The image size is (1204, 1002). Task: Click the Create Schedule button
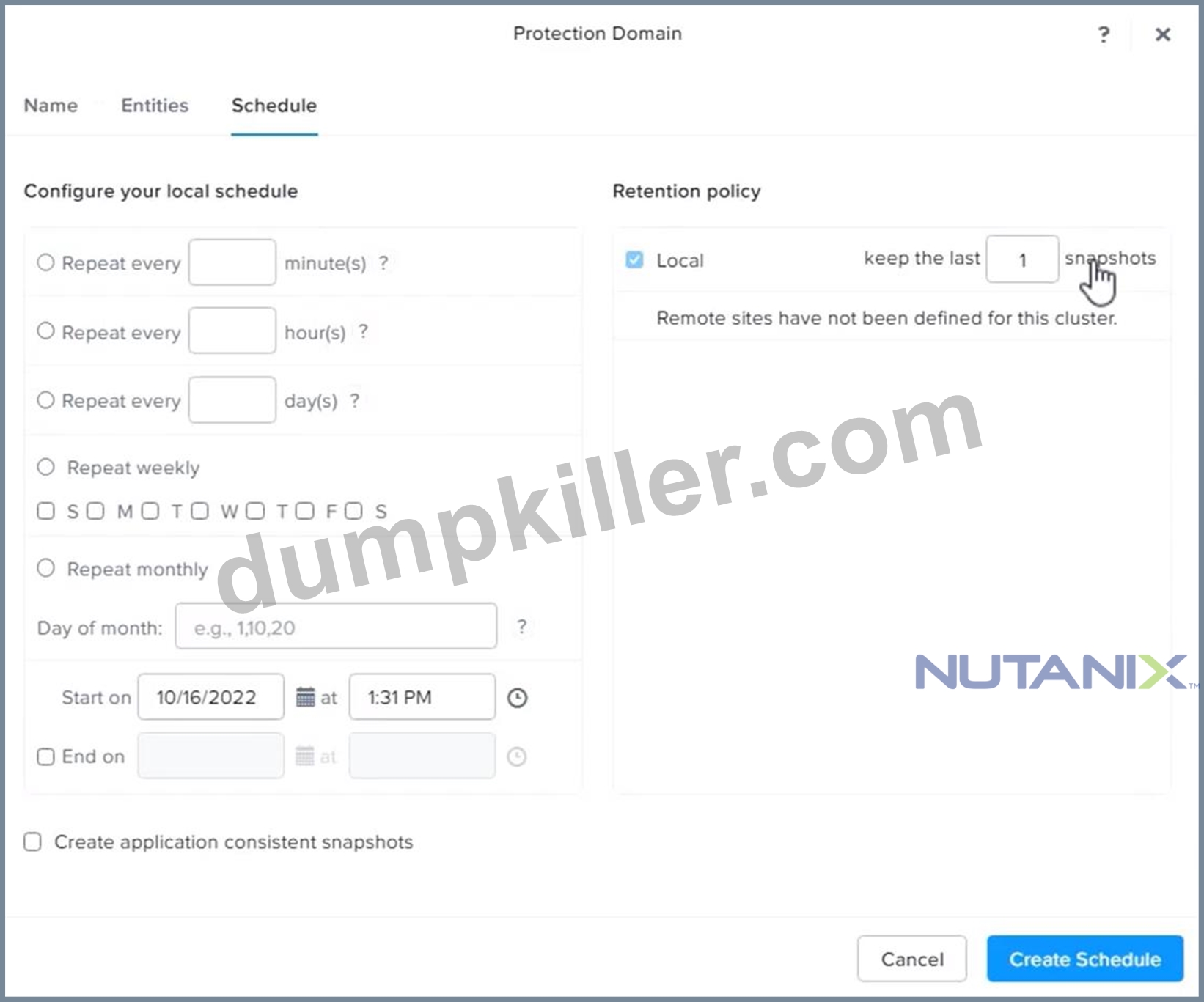pos(1085,959)
